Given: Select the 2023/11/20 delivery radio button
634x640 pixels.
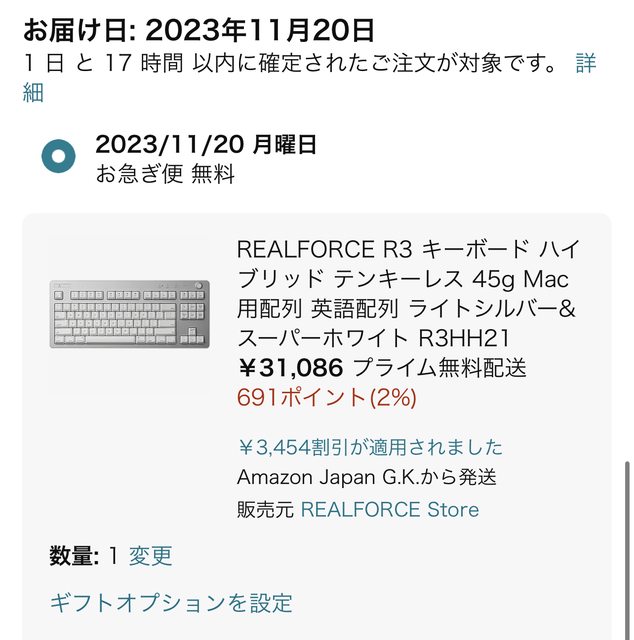Looking at the screenshot, I should [59, 157].
